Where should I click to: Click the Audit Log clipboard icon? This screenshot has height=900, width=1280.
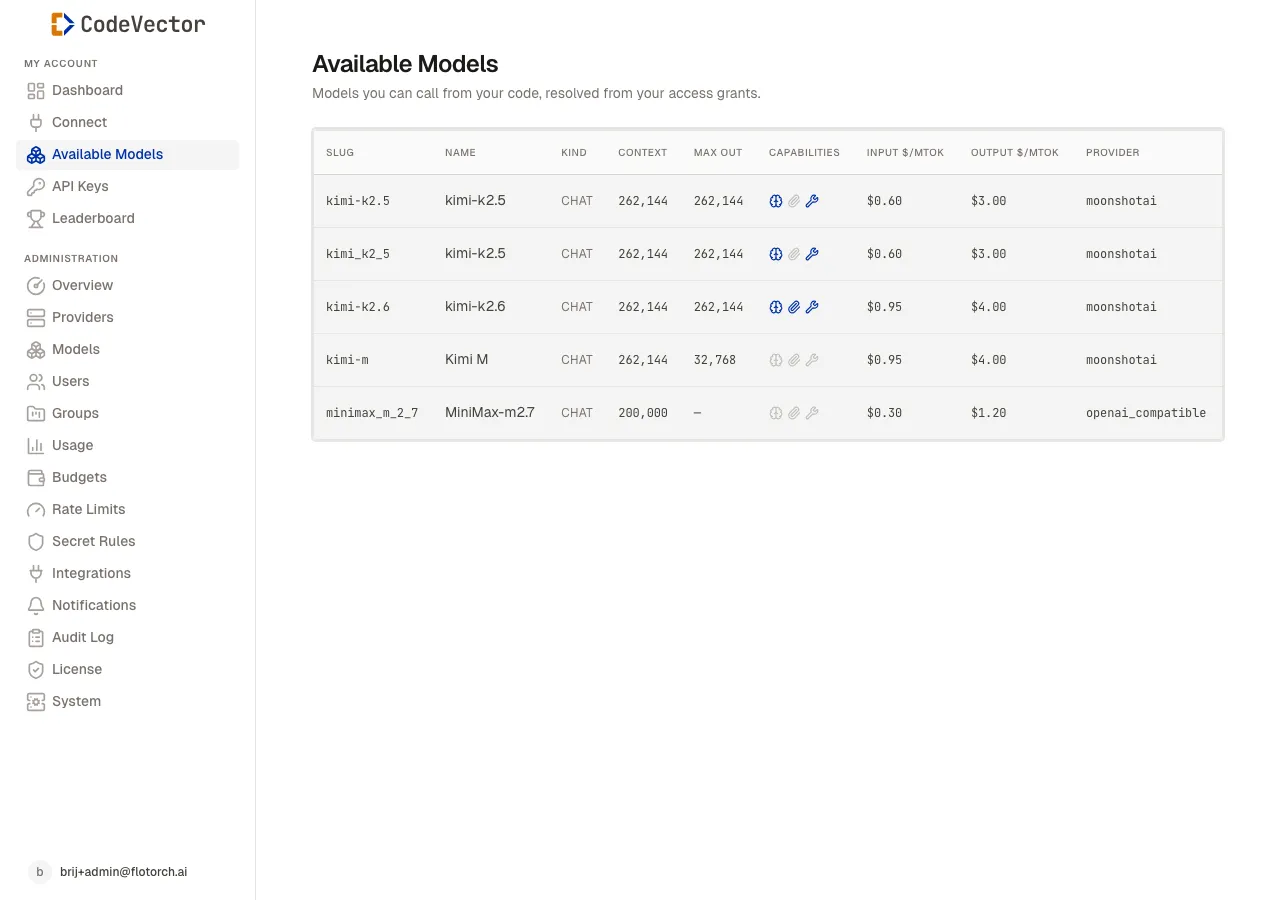[36, 638]
